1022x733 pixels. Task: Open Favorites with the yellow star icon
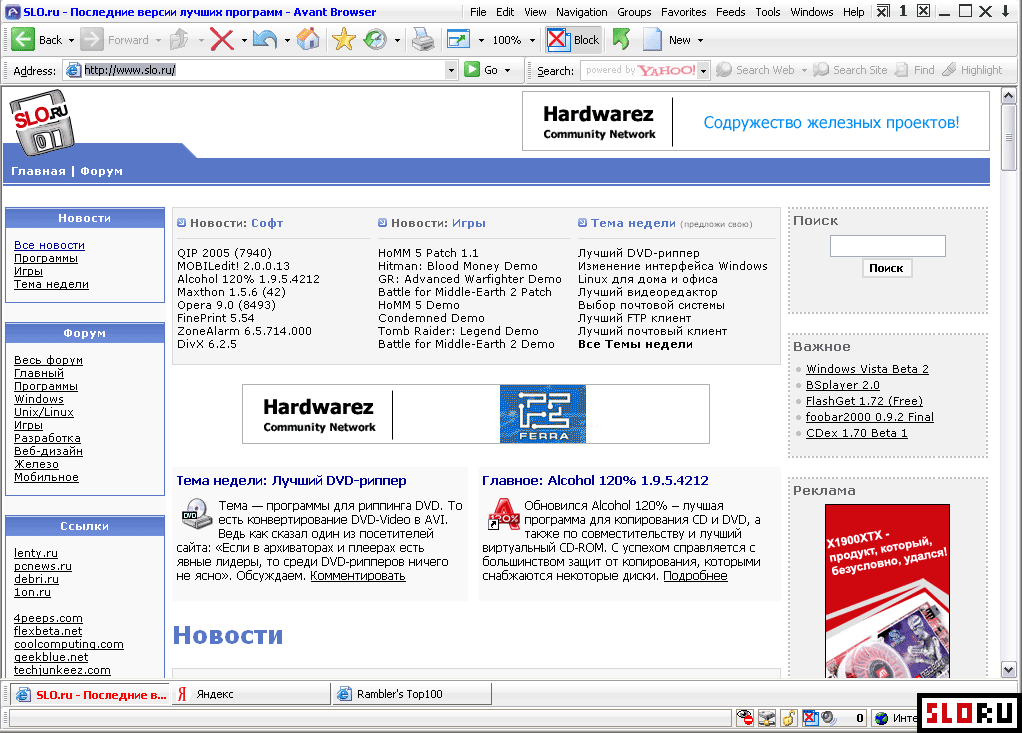coord(343,40)
